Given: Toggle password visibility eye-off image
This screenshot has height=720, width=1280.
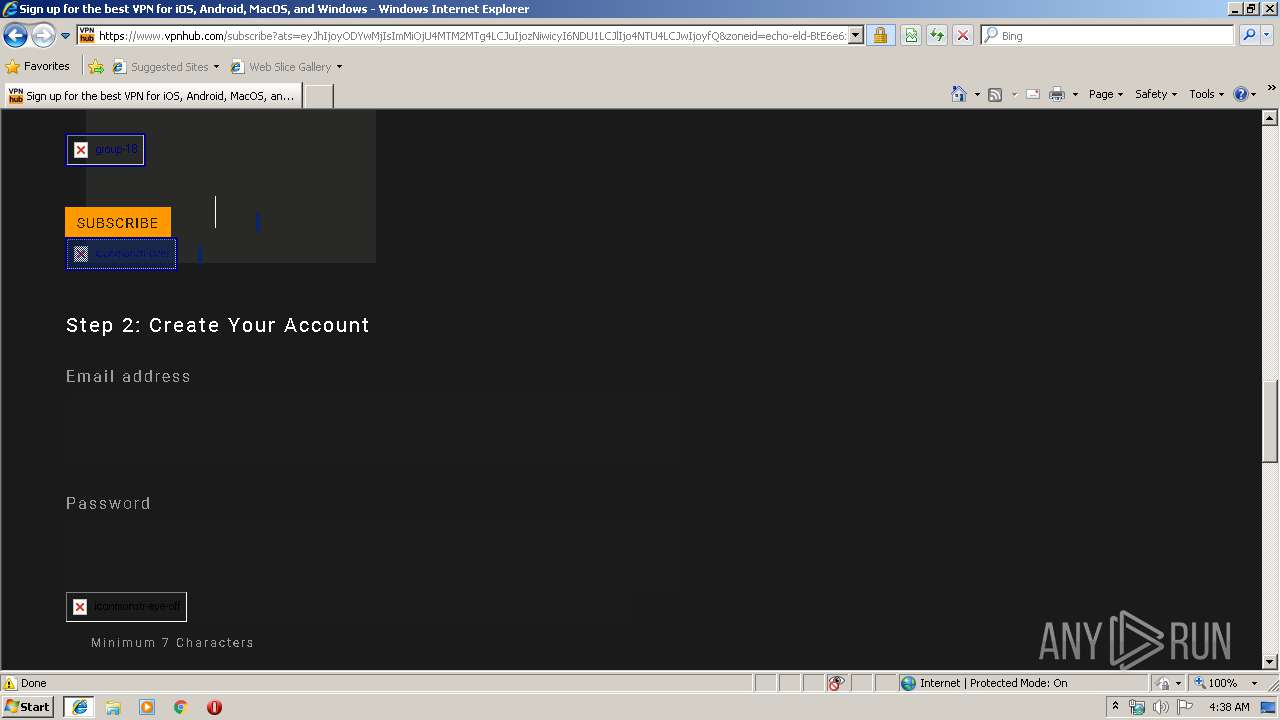Looking at the screenshot, I should click(x=126, y=607).
